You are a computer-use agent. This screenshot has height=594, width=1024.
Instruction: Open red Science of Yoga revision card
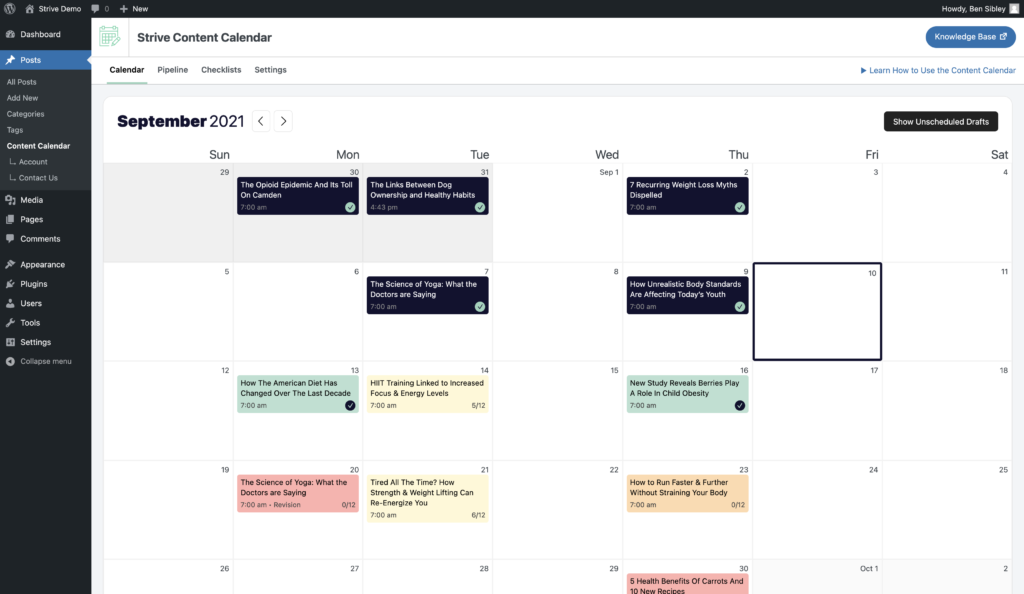click(298, 493)
